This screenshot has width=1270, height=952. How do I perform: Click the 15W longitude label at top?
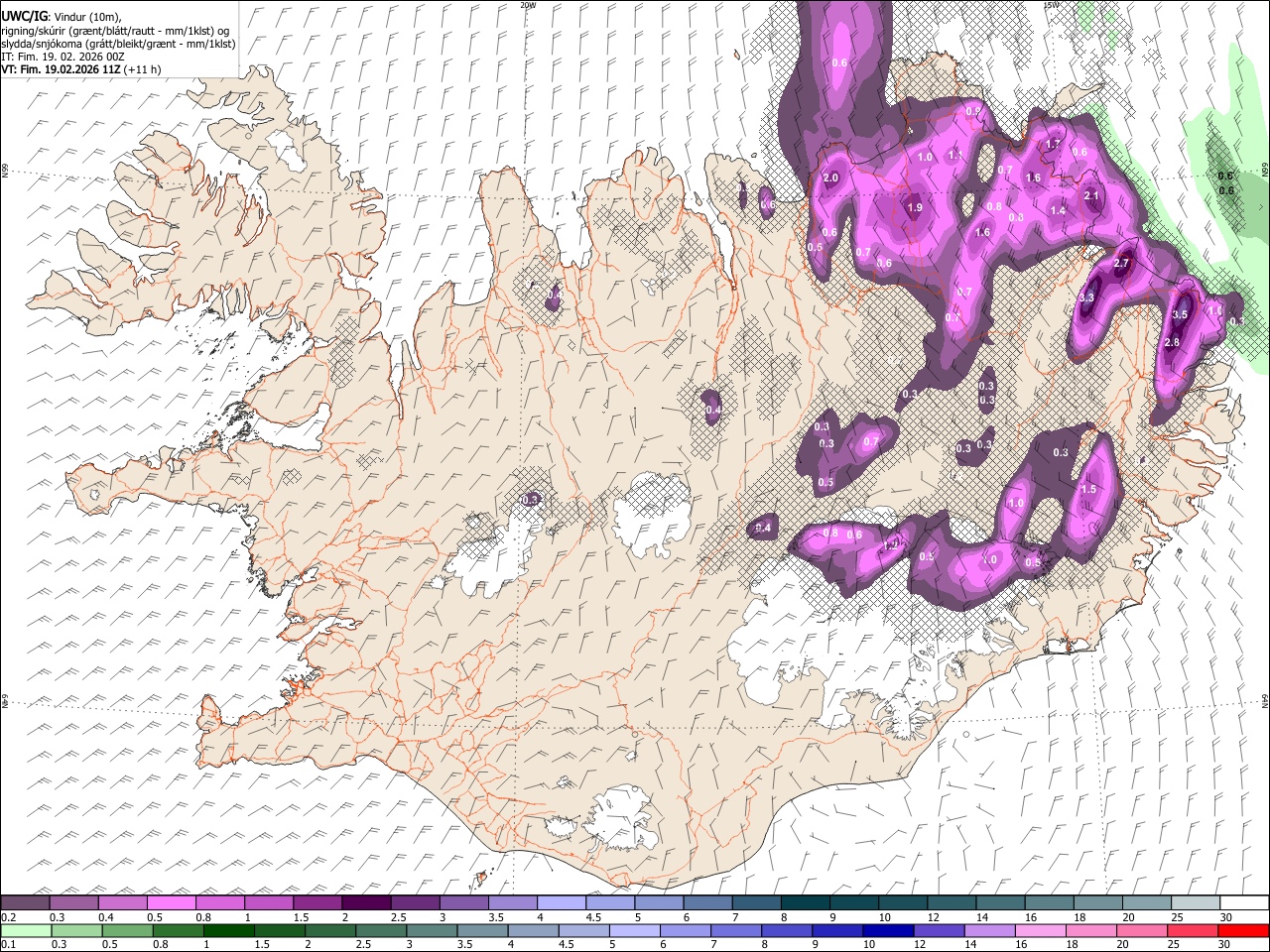click(1051, 5)
